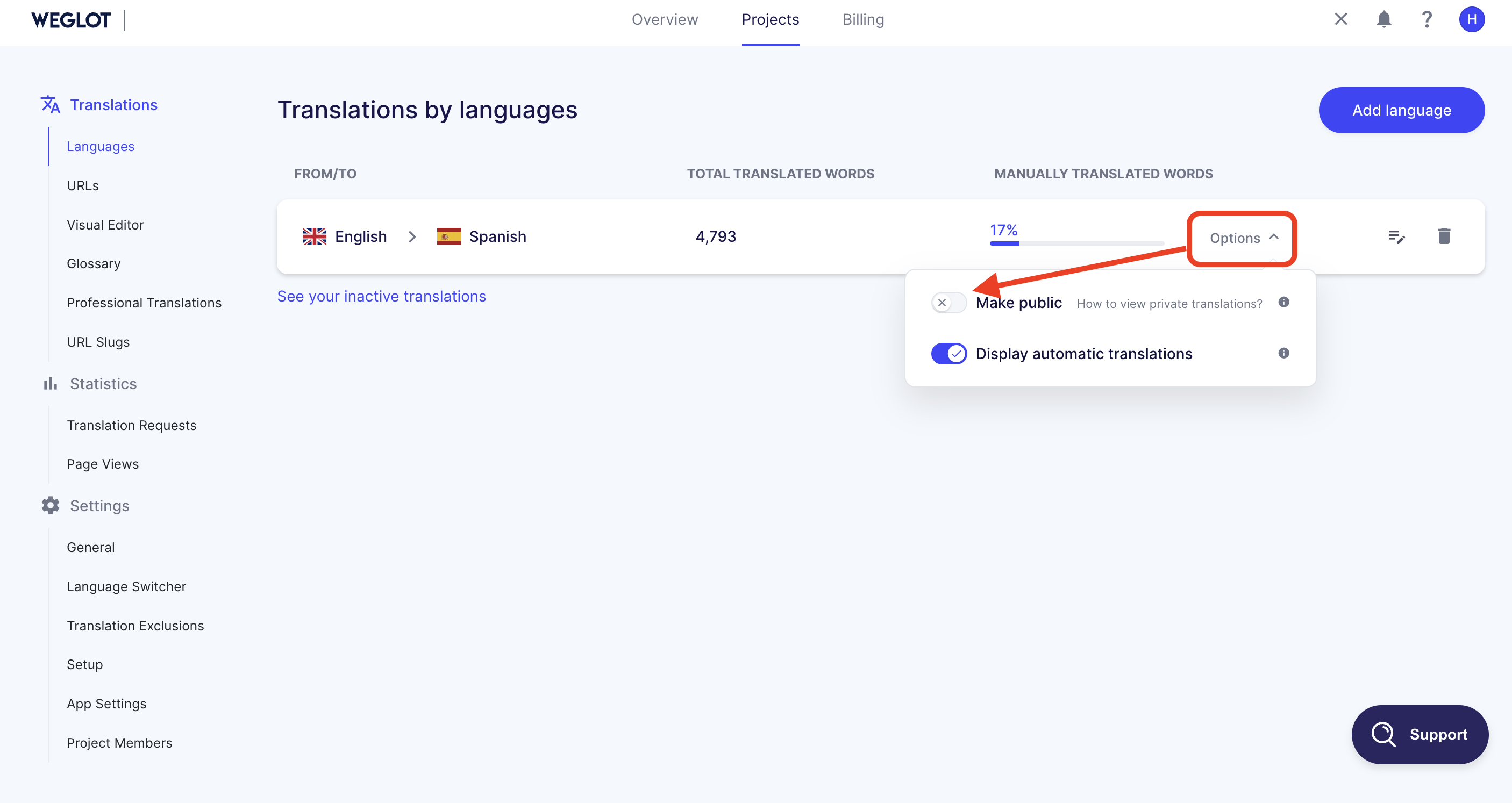The height and width of the screenshot is (803, 1512).
Task: Click the notifications bell icon
Action: [x=1383, y=19]
